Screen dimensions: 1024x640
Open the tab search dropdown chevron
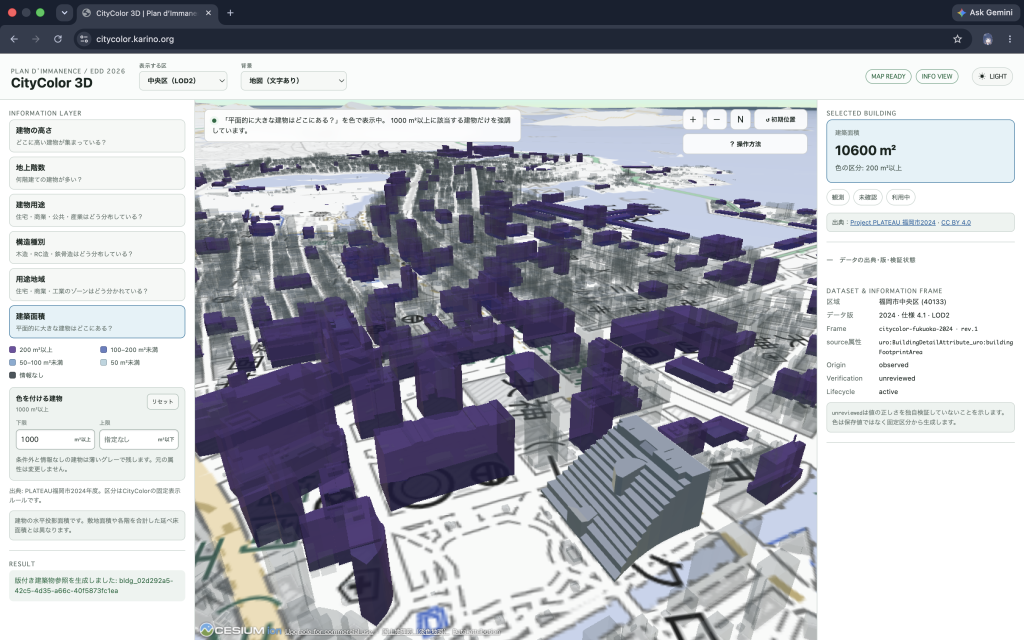(x=64, y=12)
